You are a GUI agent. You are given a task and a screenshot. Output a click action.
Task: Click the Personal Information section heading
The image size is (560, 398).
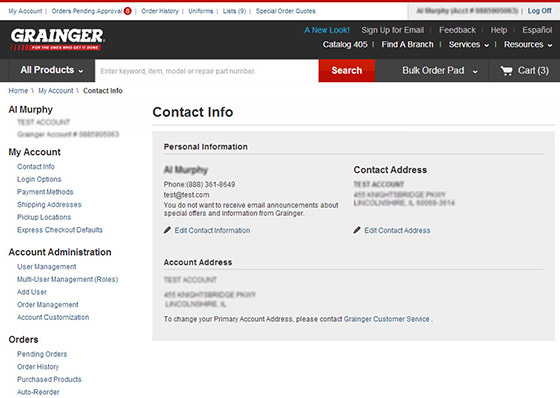(205, 147)
